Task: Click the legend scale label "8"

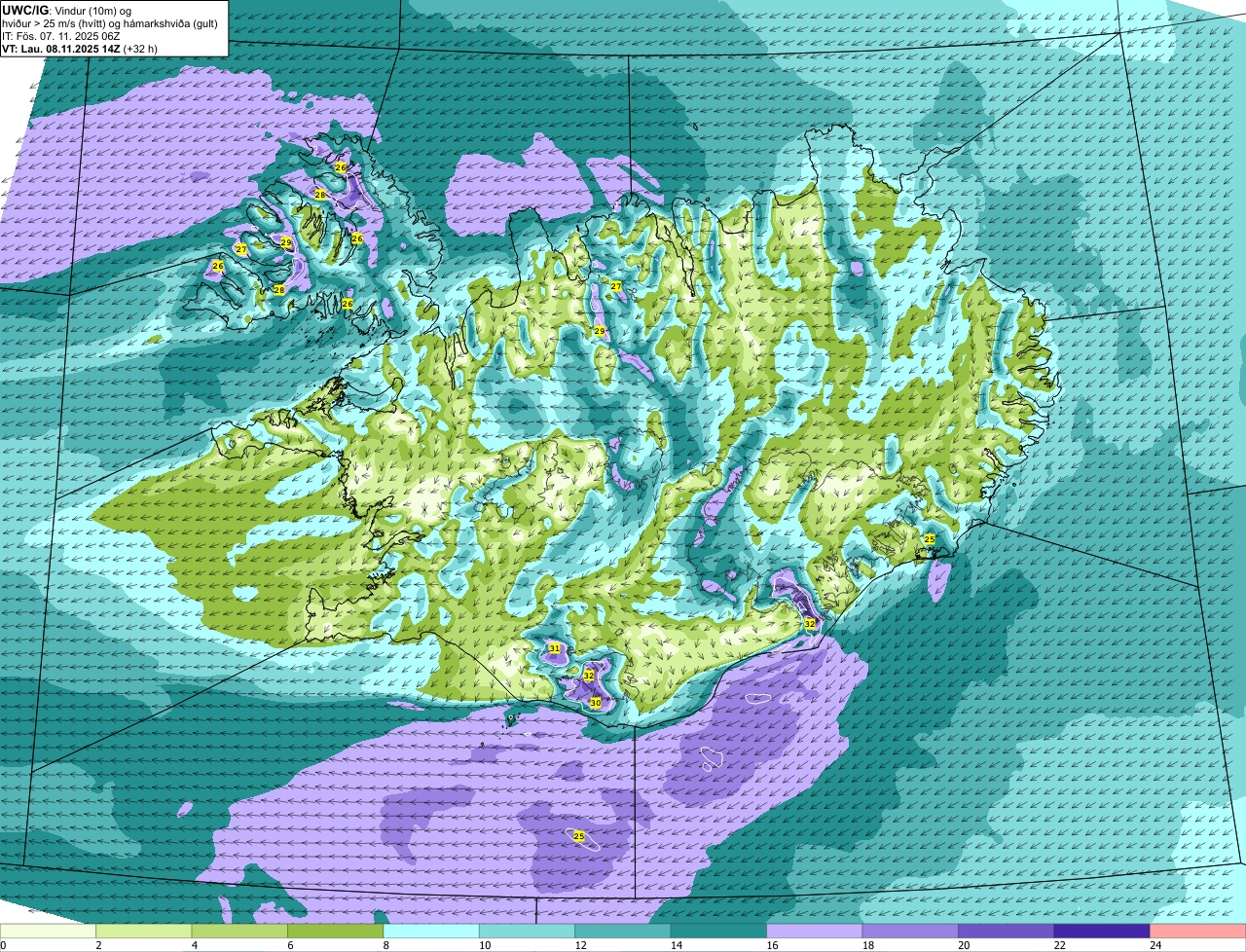Action: pos(385,945)
